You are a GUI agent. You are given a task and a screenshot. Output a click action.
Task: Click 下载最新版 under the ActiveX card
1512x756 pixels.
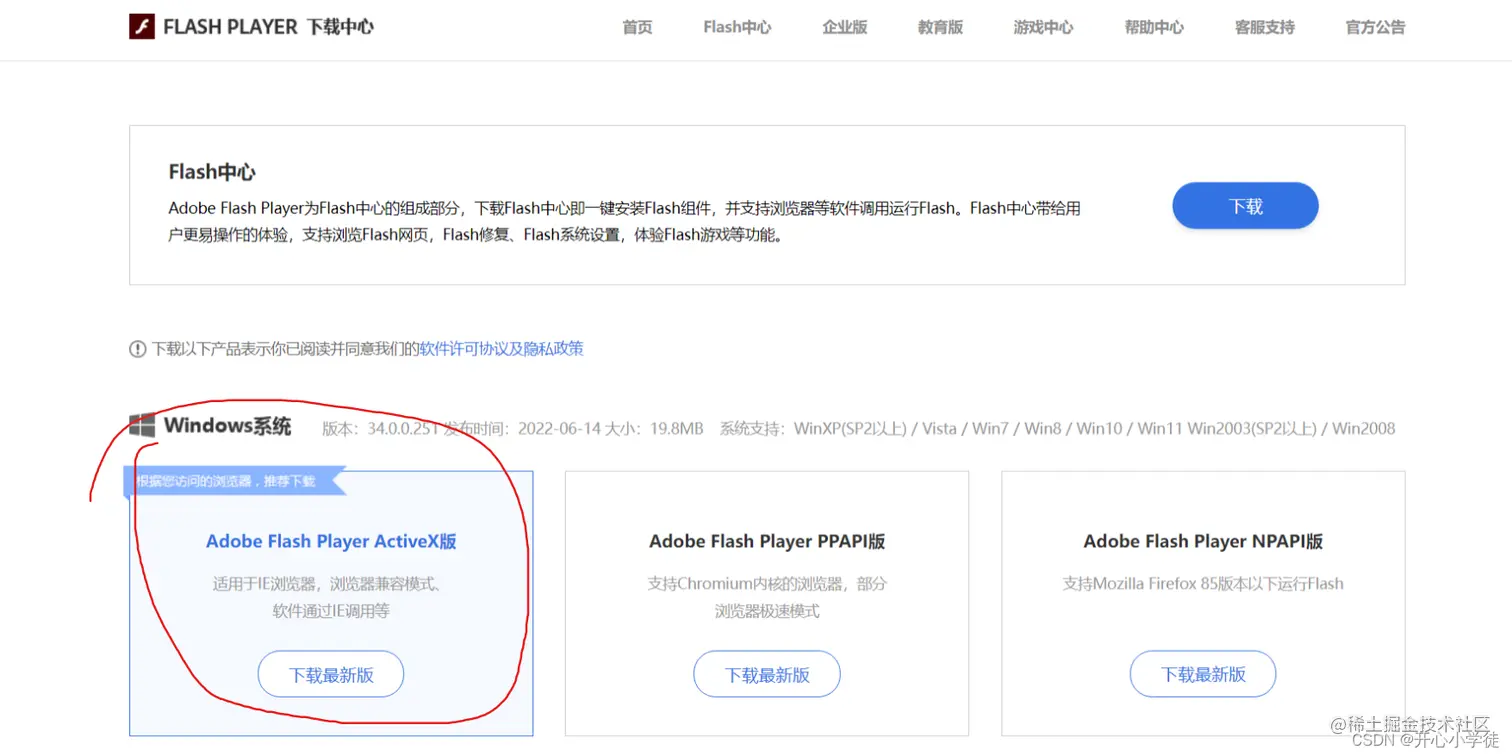click(330, 673)
